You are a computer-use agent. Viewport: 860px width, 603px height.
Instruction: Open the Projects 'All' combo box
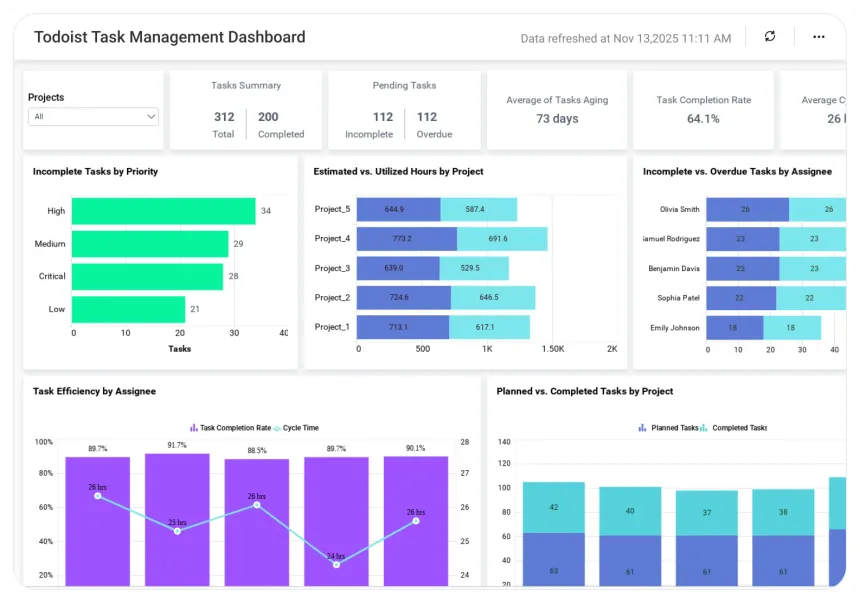[x=93, y=116]
